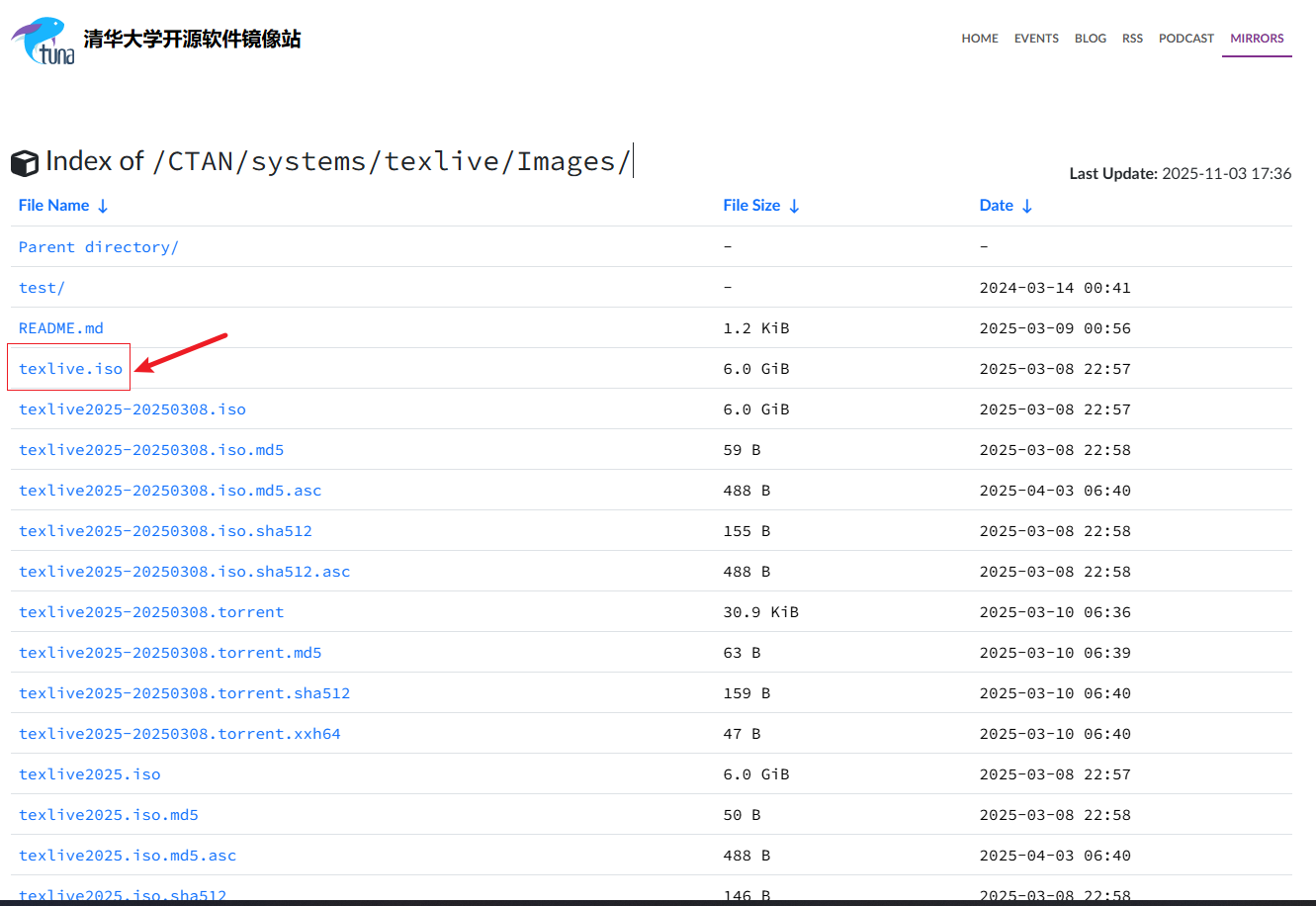Open texlive2025.iso.md5.asc
Image resolution: width=1316 pixels, height=906 pixels.
[128, 856]
